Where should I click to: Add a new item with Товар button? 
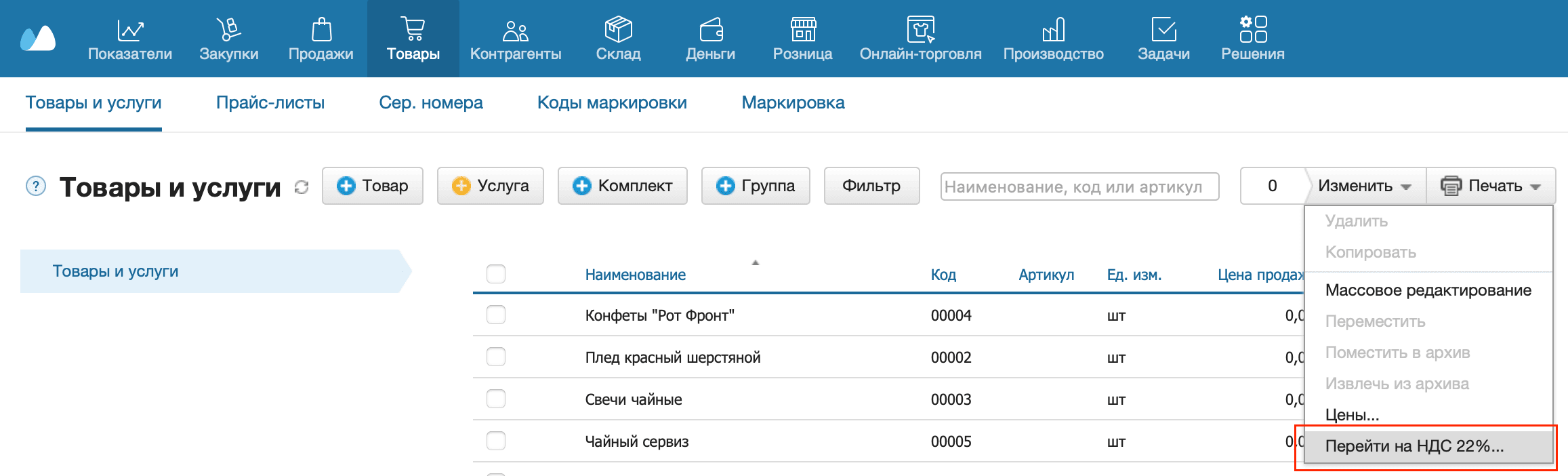[373, 186]
